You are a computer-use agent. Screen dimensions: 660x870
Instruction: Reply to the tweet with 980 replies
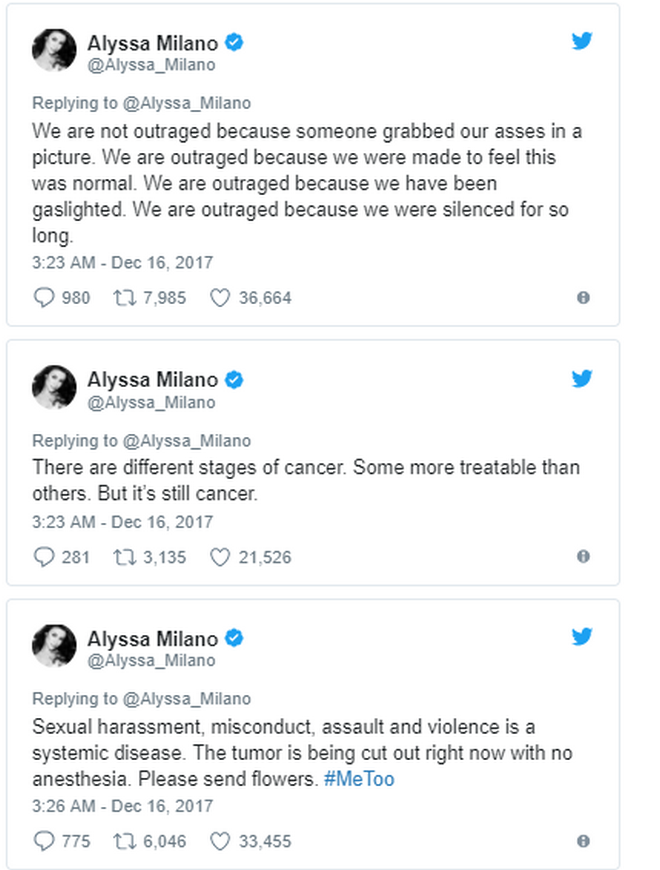(44, 297)
